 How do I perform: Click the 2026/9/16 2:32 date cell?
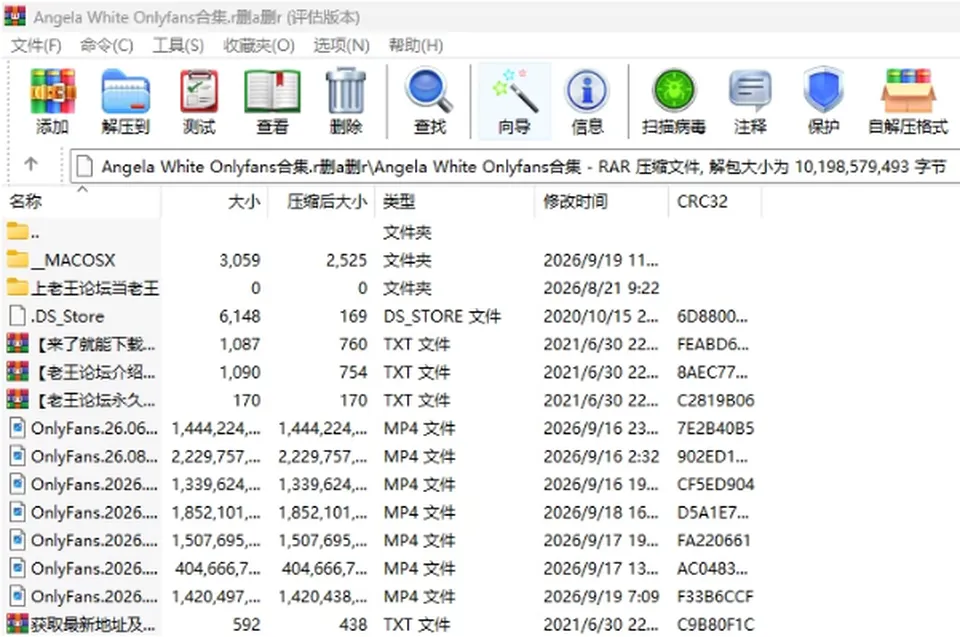[x=601, y=456]
